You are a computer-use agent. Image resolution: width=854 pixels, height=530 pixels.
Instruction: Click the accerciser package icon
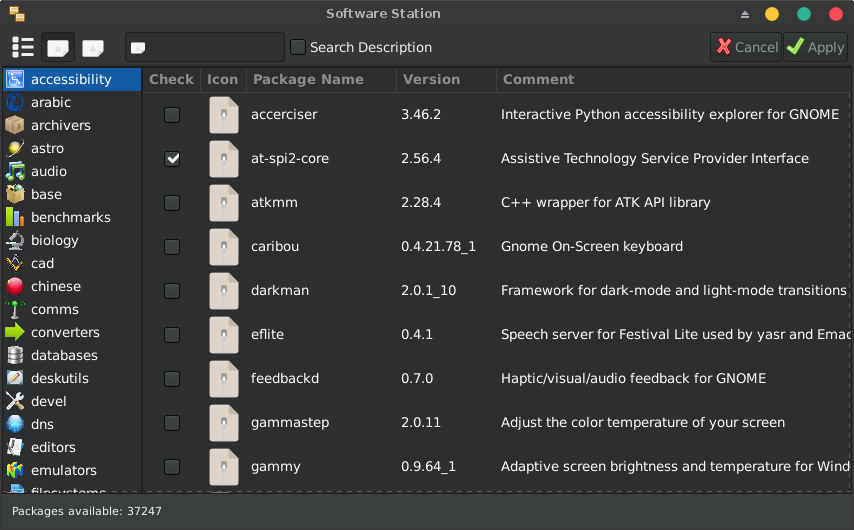point(224,114)
